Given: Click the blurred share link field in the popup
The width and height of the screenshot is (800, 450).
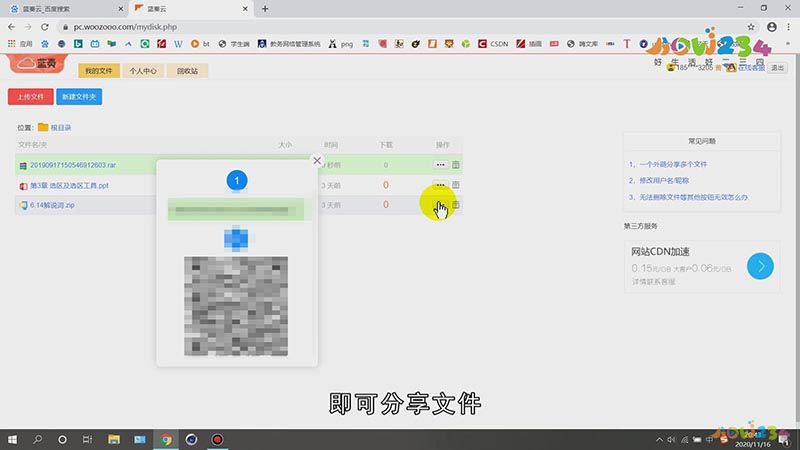Looking at the screenshot, I should (236, 210).
